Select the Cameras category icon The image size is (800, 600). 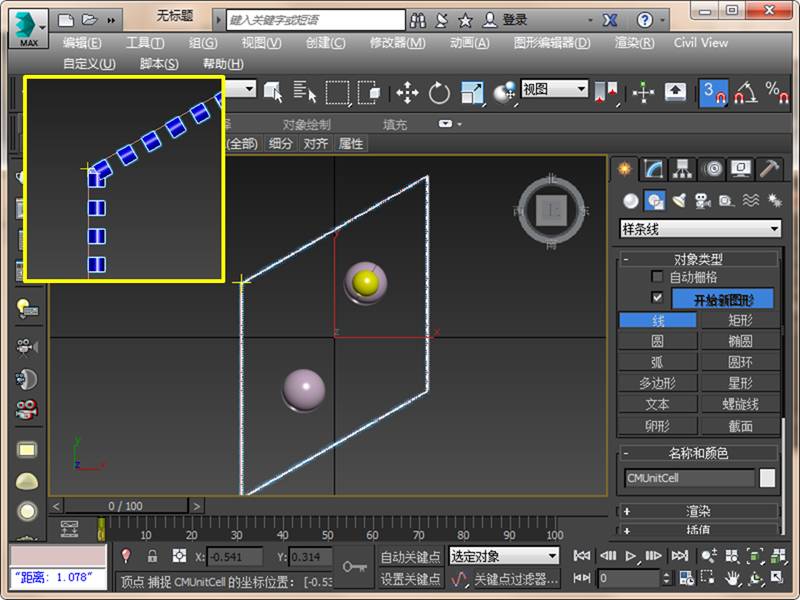pos(703,200)
